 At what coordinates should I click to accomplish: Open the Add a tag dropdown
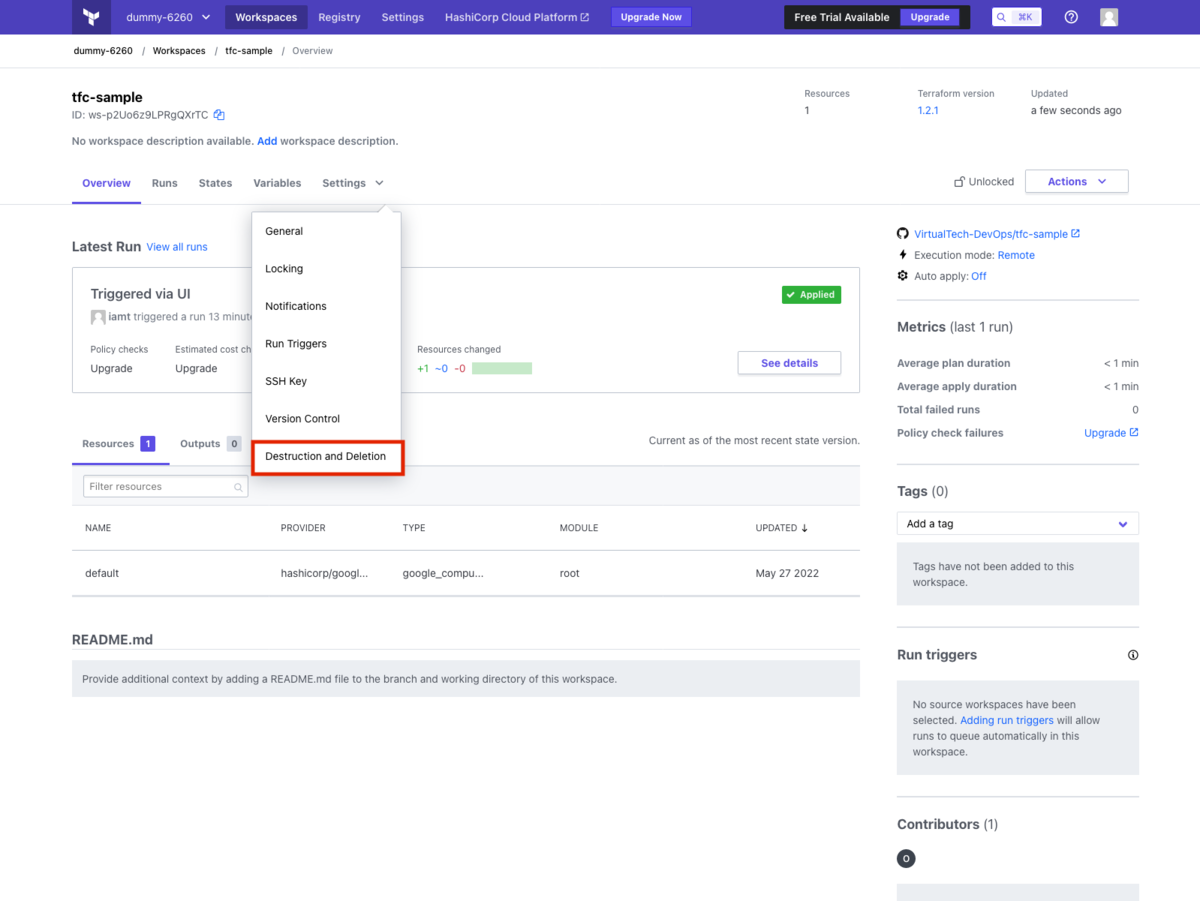click(x=1018, y=524)
